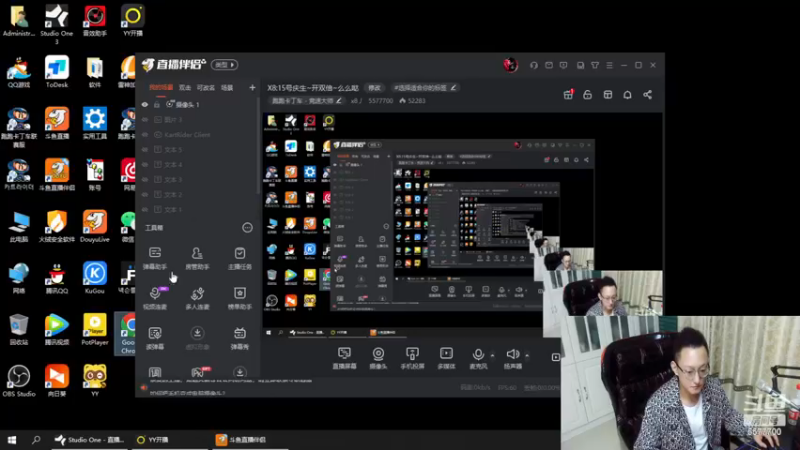Image resolution: width=800 pixels, height=450 pixels.
Task: Select the 图片 3 source row
Action: point(198,119)
